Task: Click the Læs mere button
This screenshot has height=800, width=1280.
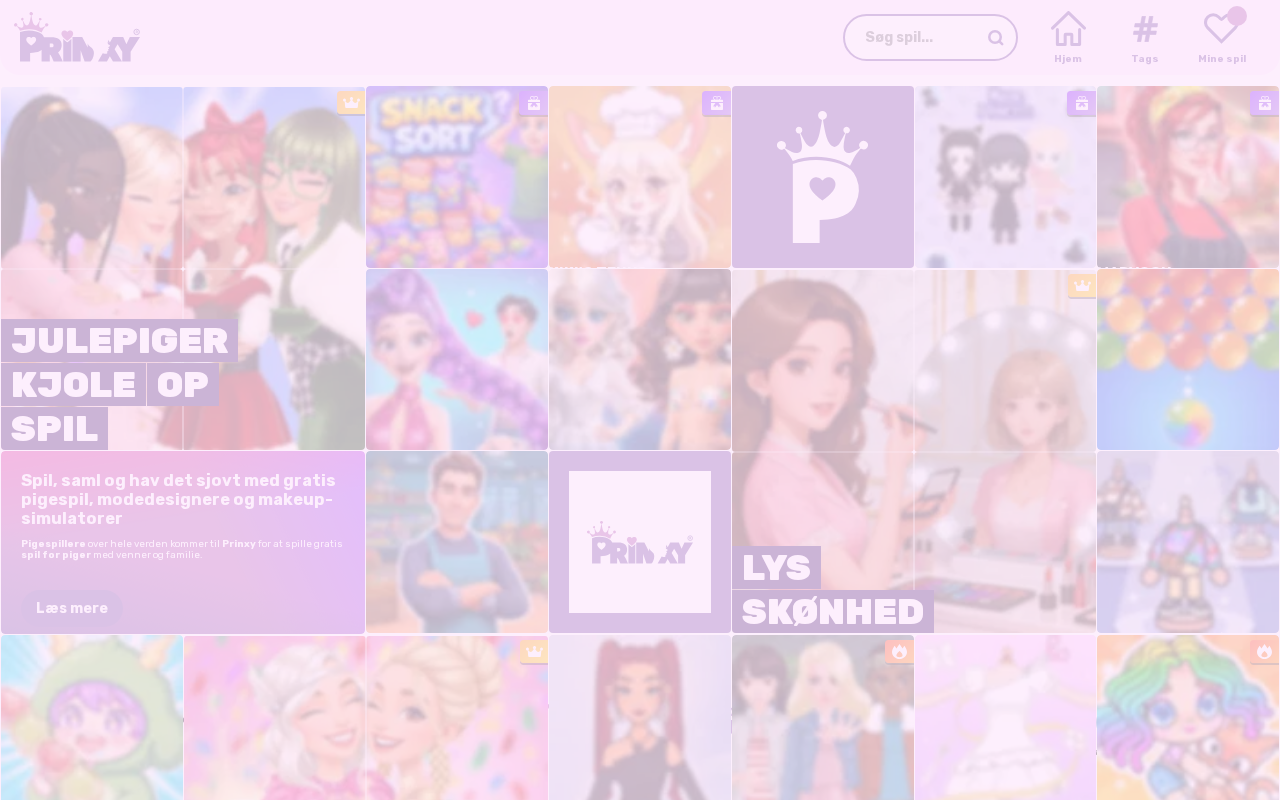Action: pyautogui.click(x=72, y=608)
